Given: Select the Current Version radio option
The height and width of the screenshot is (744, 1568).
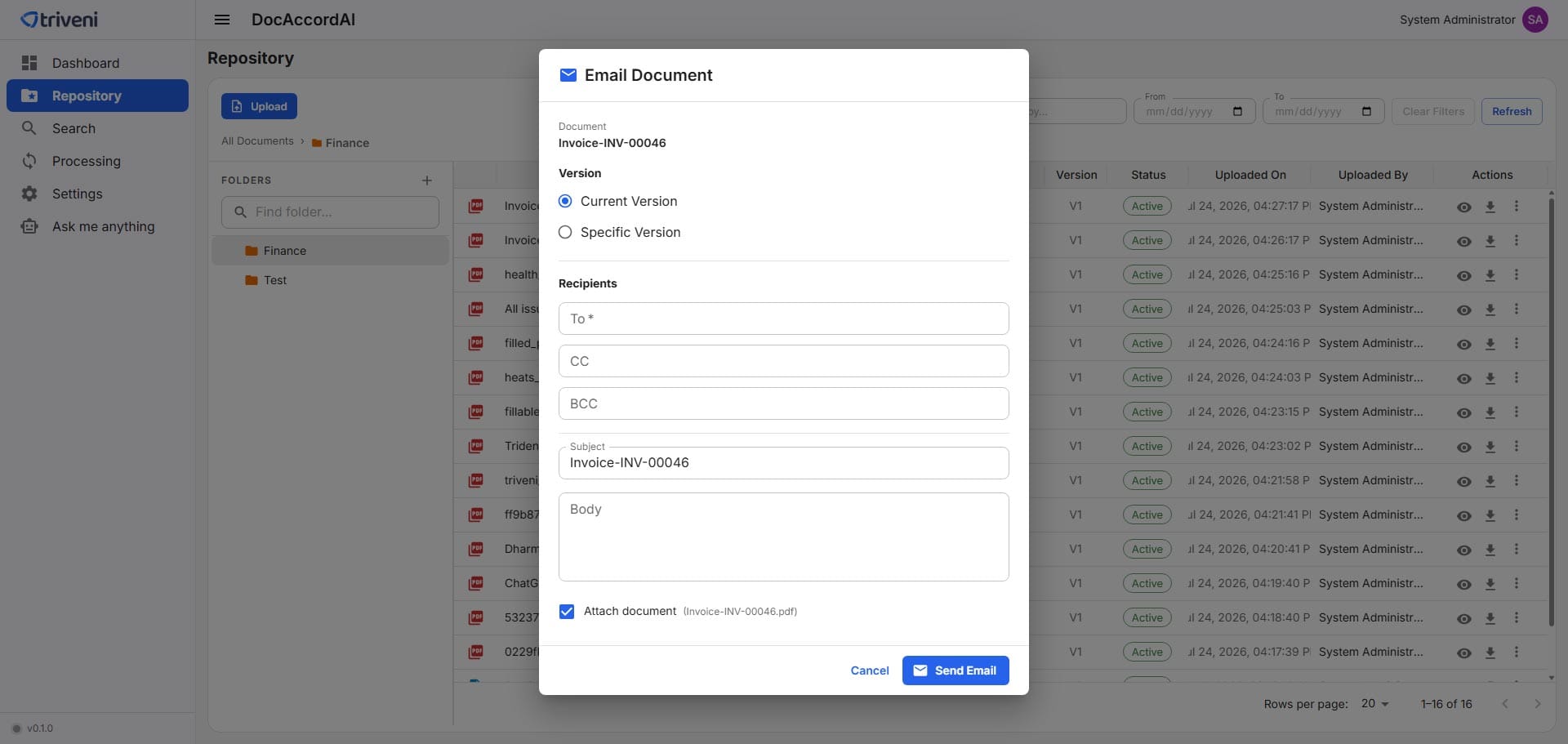Looking at the screenshot, I should click(565, 201).
